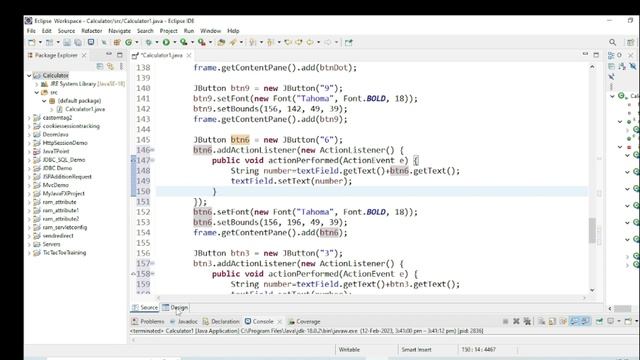Open dropdown arrow next to Debug icon

pos(157,42)
